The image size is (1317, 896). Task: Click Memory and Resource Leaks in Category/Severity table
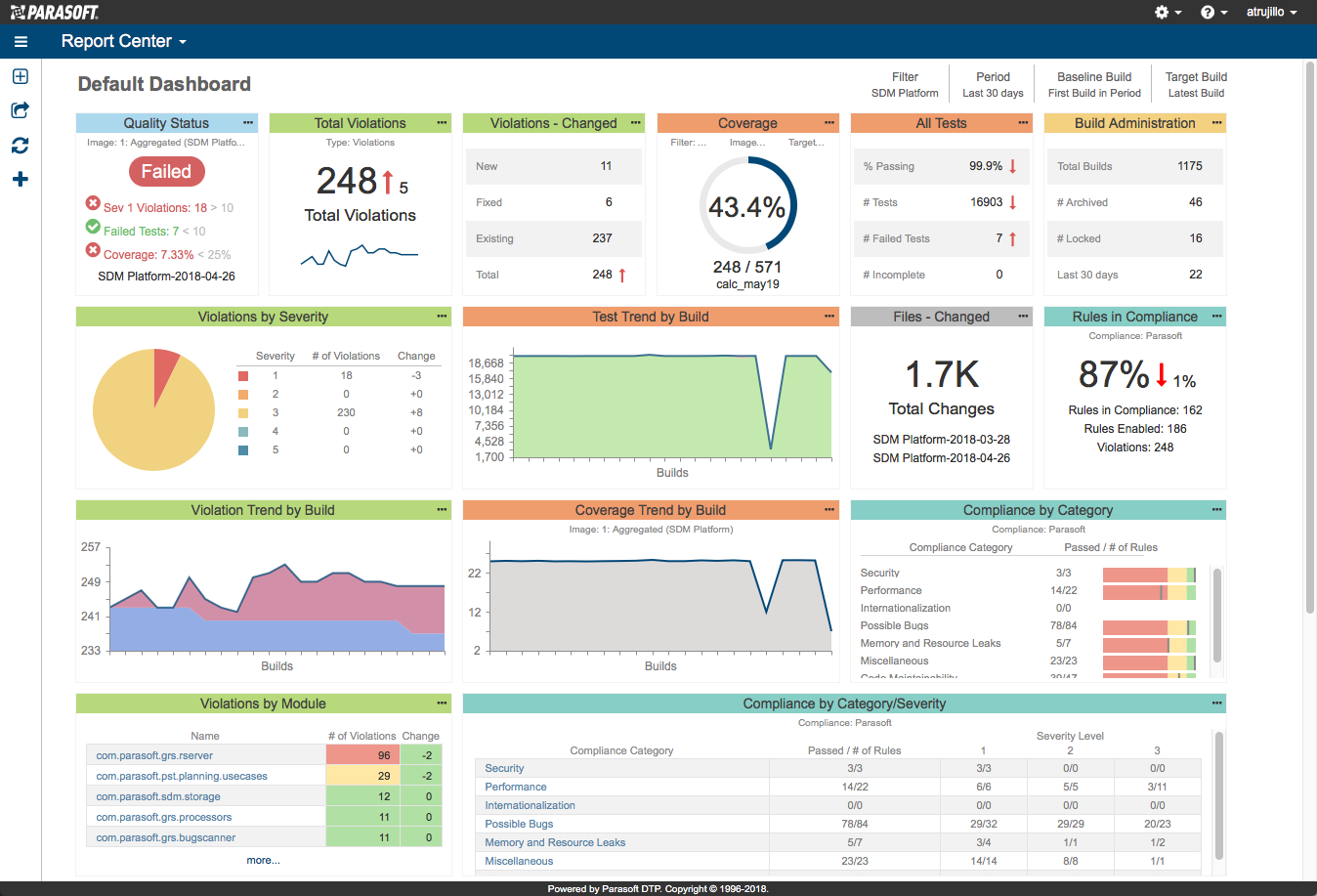tap(555, 842)
